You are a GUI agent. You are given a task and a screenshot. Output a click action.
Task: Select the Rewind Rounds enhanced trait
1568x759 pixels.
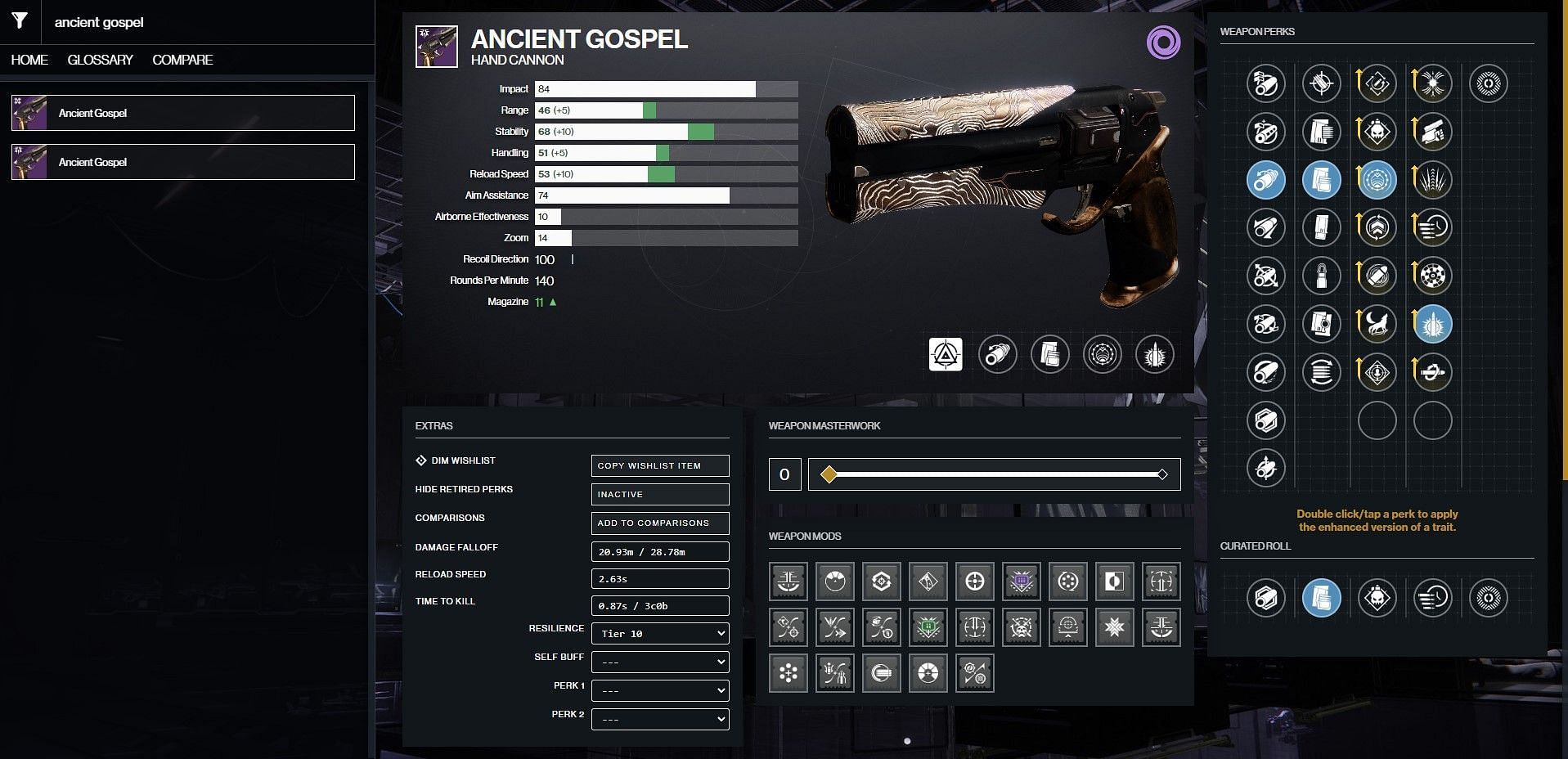tap(1377, 83)
